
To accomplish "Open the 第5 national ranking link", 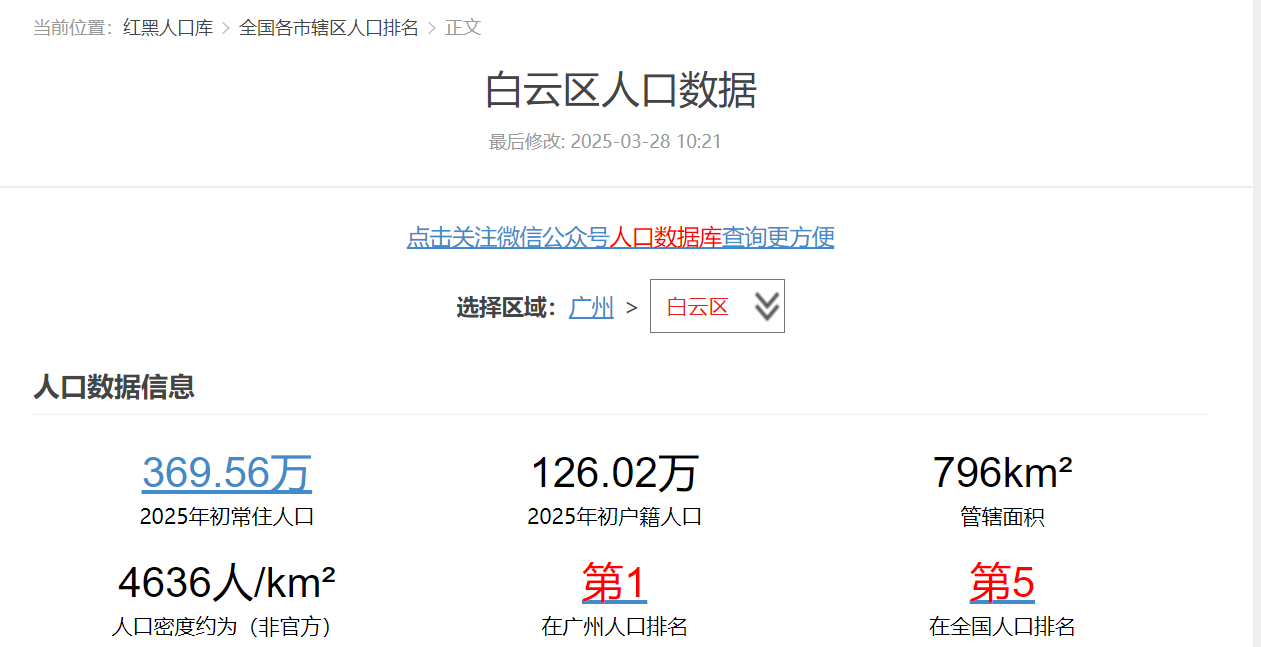I will coord(1002,583).
